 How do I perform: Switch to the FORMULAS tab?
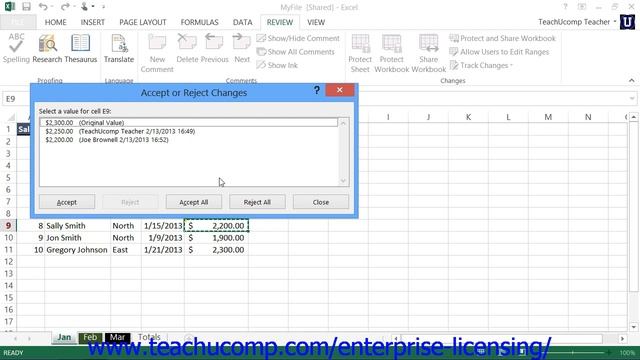pyautogui.click(x=200, y=22)
